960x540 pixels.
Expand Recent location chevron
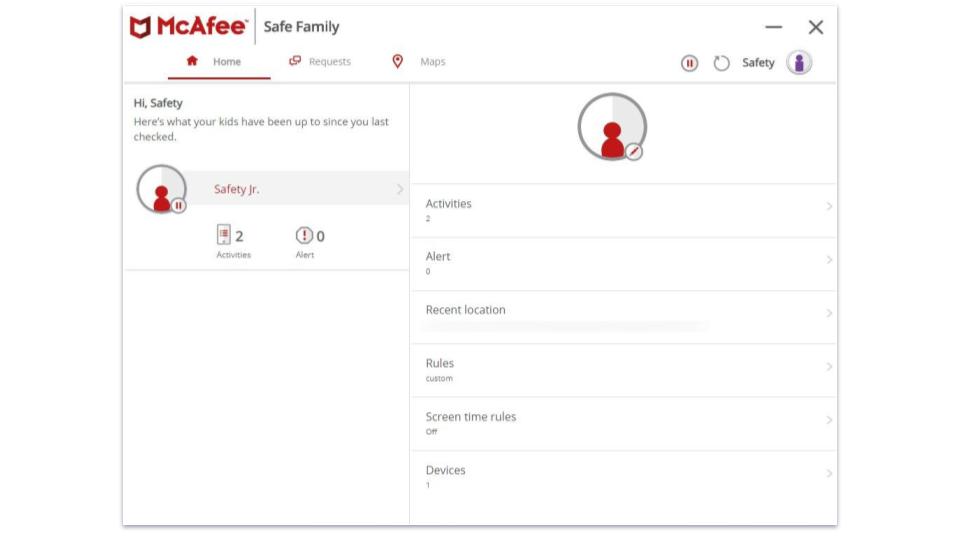[x=829, y=313]
